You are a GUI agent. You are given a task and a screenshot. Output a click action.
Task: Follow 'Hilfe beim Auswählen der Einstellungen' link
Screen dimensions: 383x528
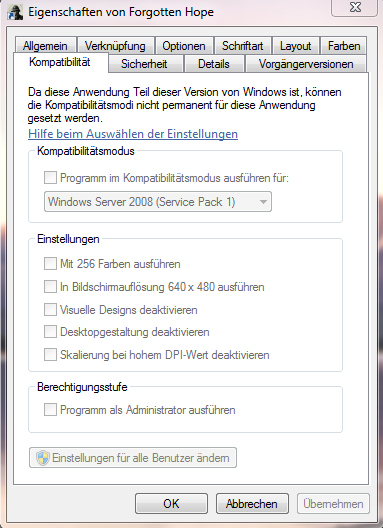(x=133, y=134)
